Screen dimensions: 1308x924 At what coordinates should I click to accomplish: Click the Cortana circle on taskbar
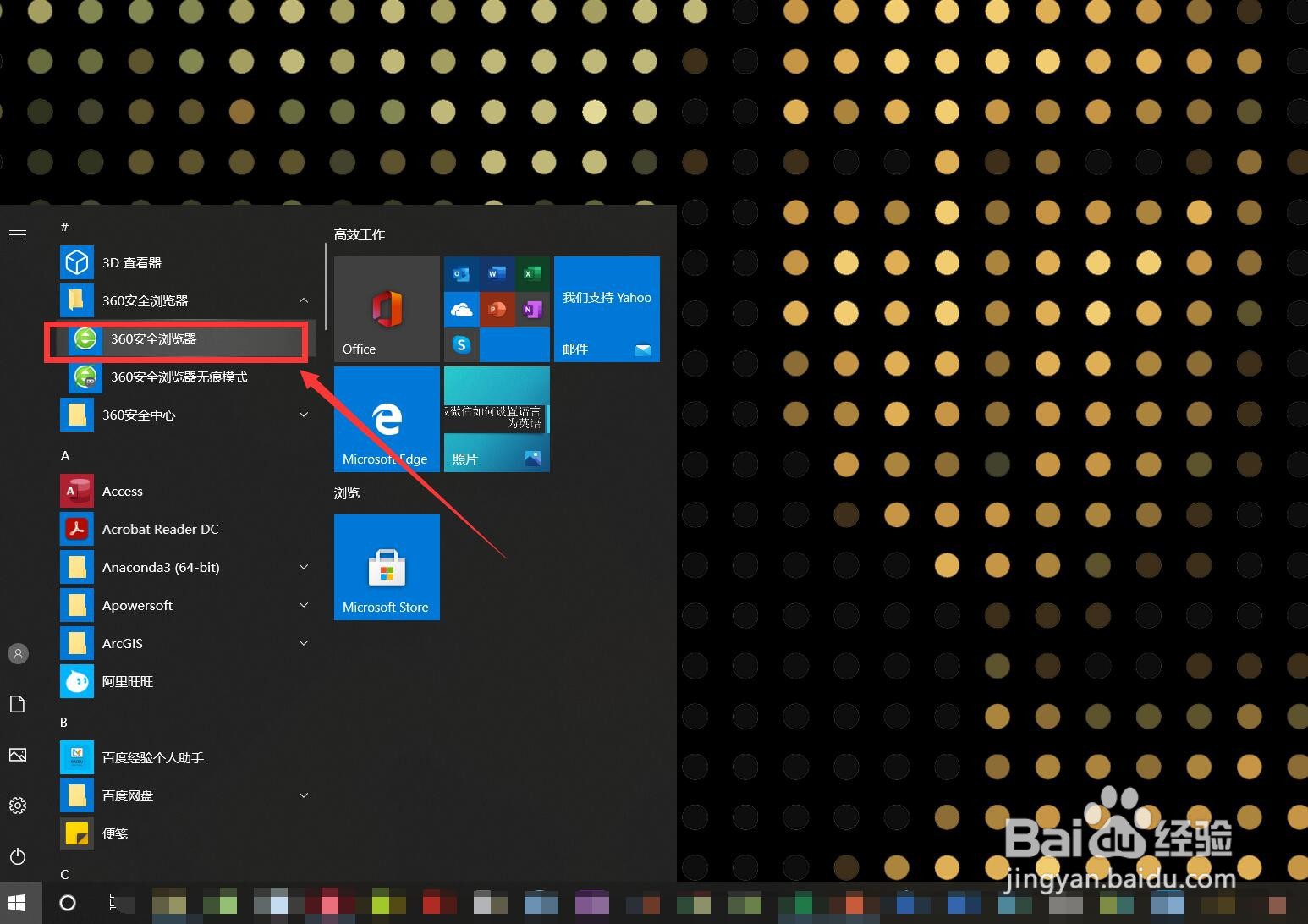point(68,903)
